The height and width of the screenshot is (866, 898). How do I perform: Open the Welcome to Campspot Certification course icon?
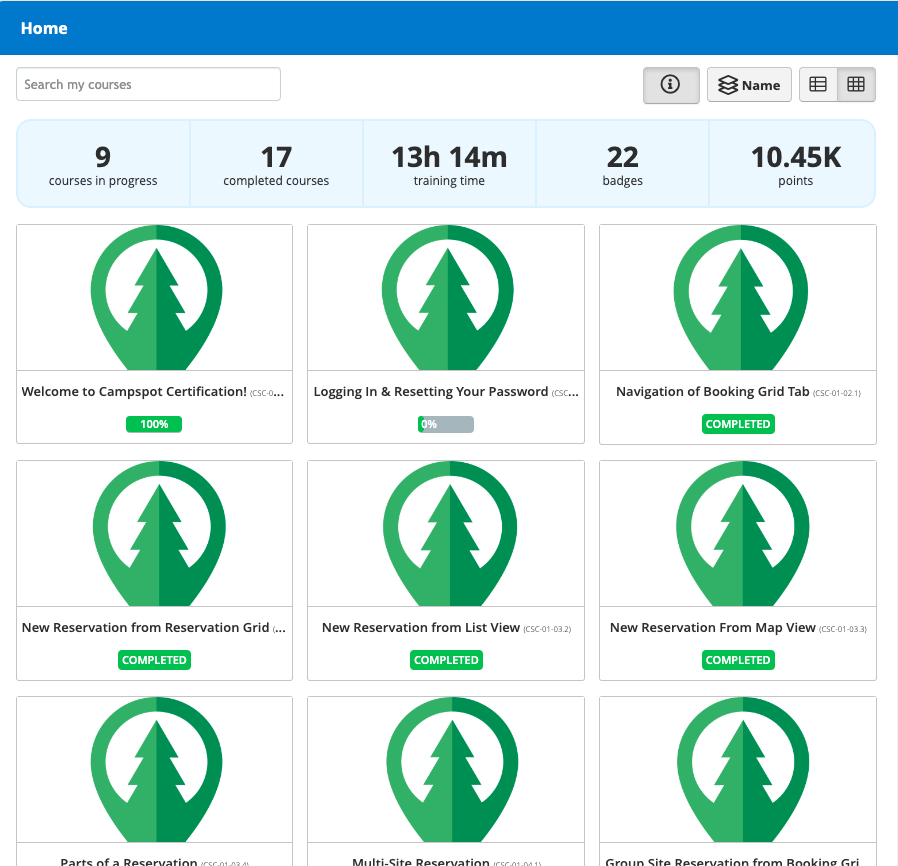(154, 296)
